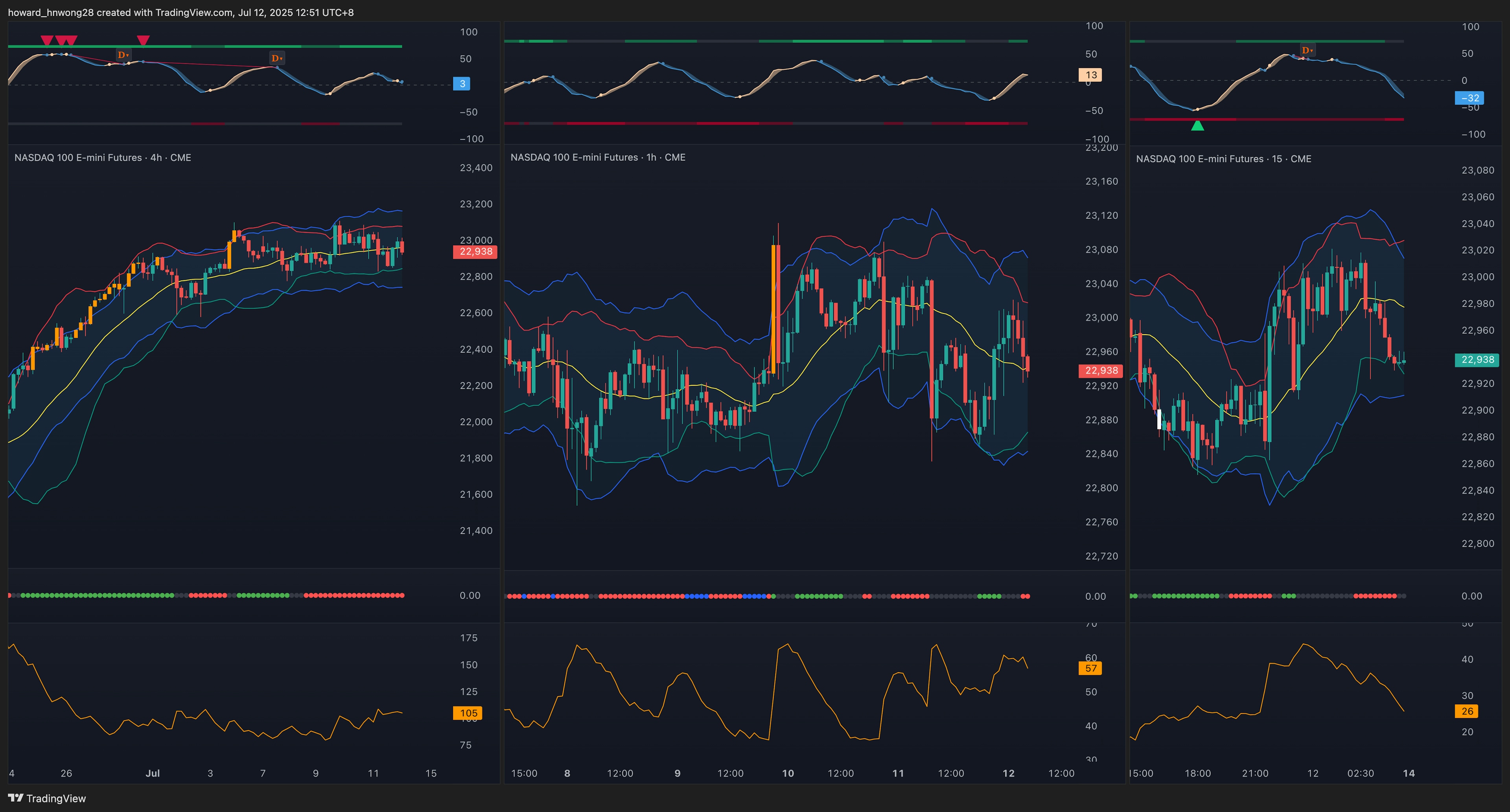Click the blue oscillator value label 3
Image resolution: width=1510 pixels, height=812 pixels.
pos(462,84)
